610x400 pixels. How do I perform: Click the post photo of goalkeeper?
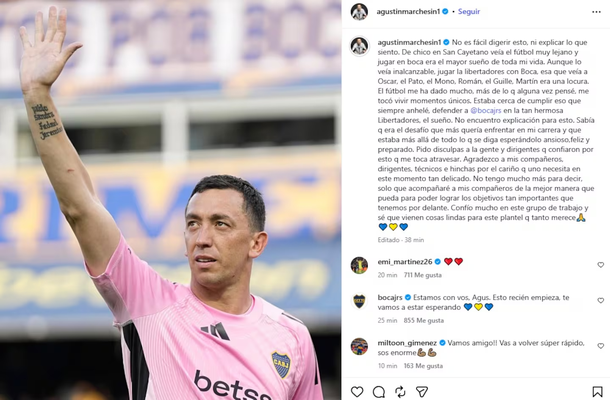coord(171,200)
